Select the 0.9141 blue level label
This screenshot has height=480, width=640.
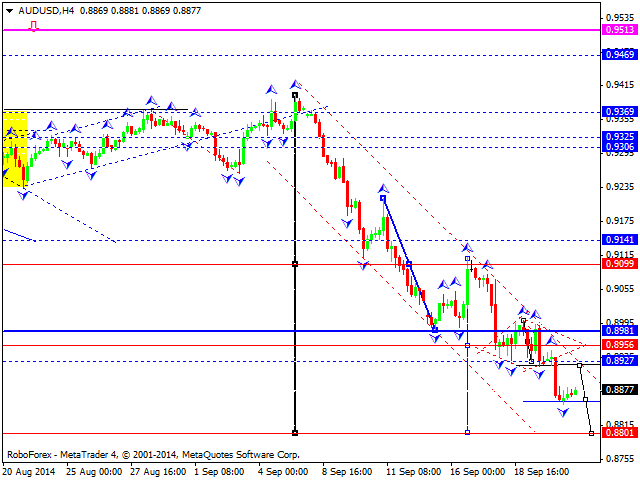(x=620, y=240)
